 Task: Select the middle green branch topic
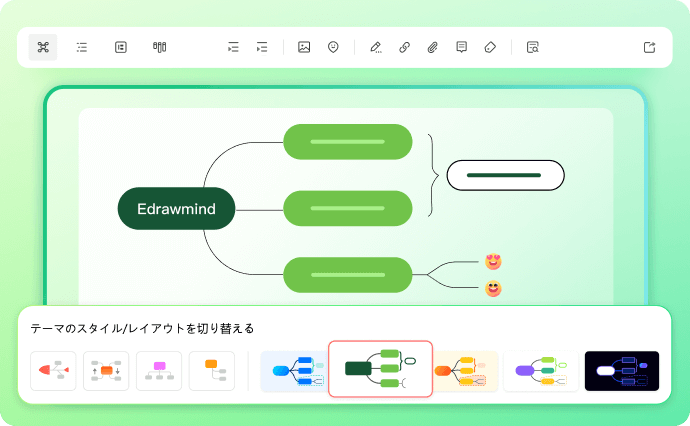pos(348,208)
